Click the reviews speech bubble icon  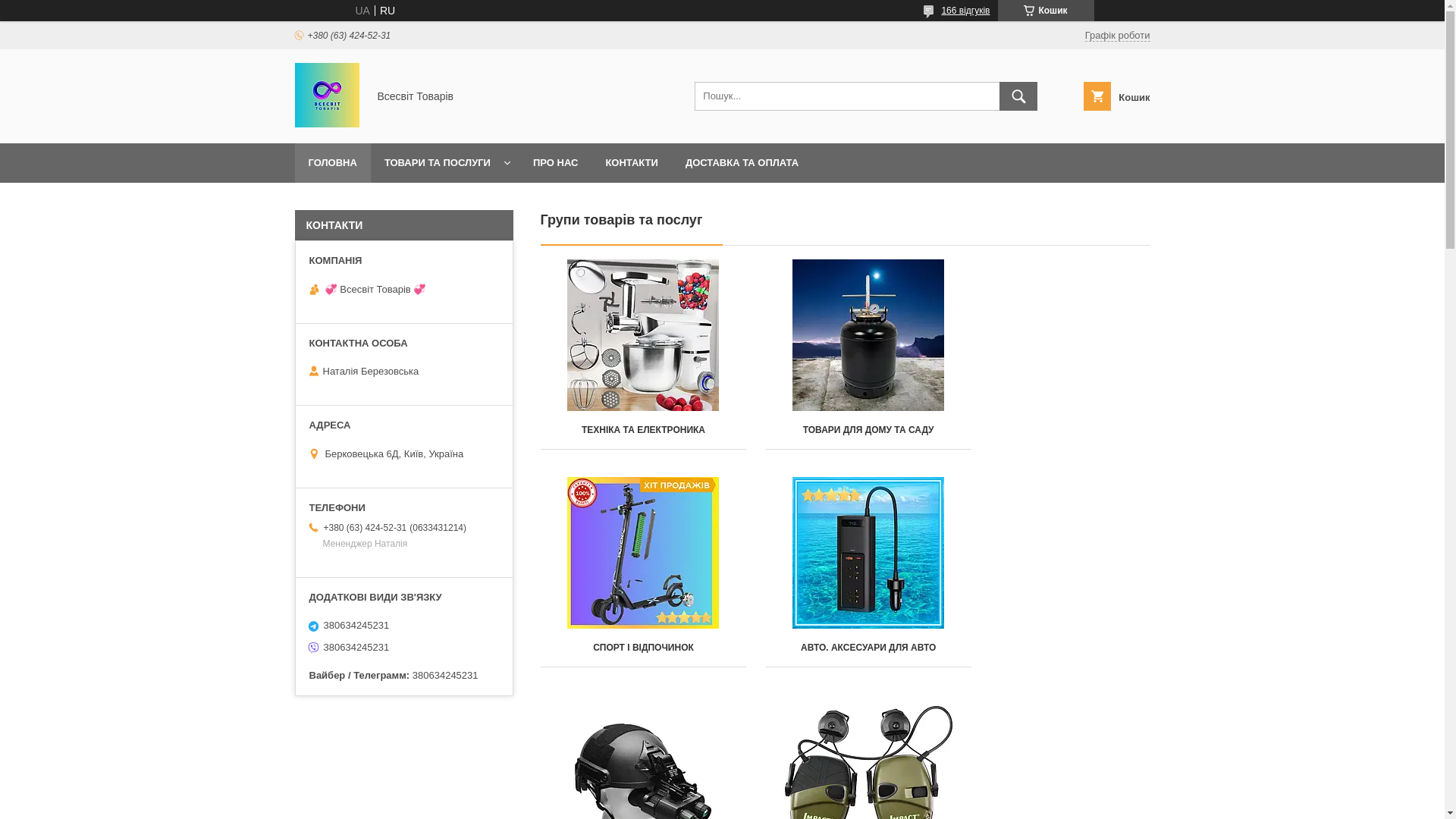tap(929, 11)
